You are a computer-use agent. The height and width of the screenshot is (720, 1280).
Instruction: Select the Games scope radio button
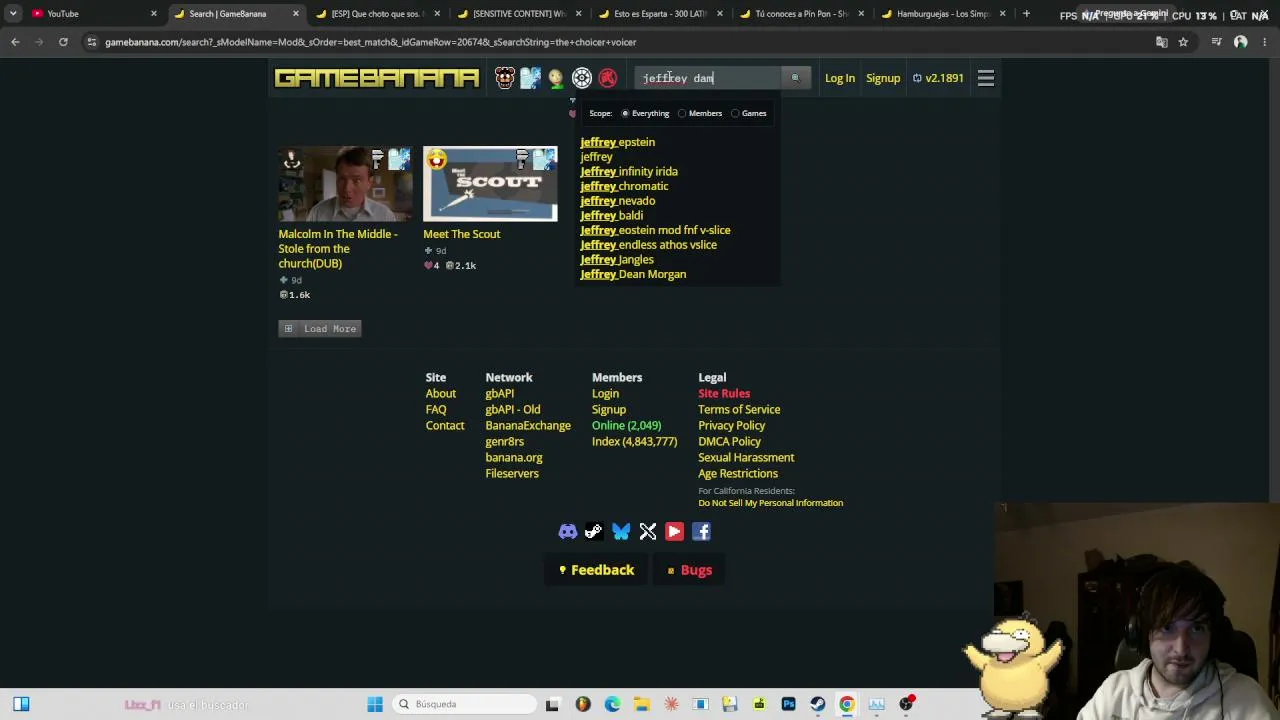click(x=735, y=114)
